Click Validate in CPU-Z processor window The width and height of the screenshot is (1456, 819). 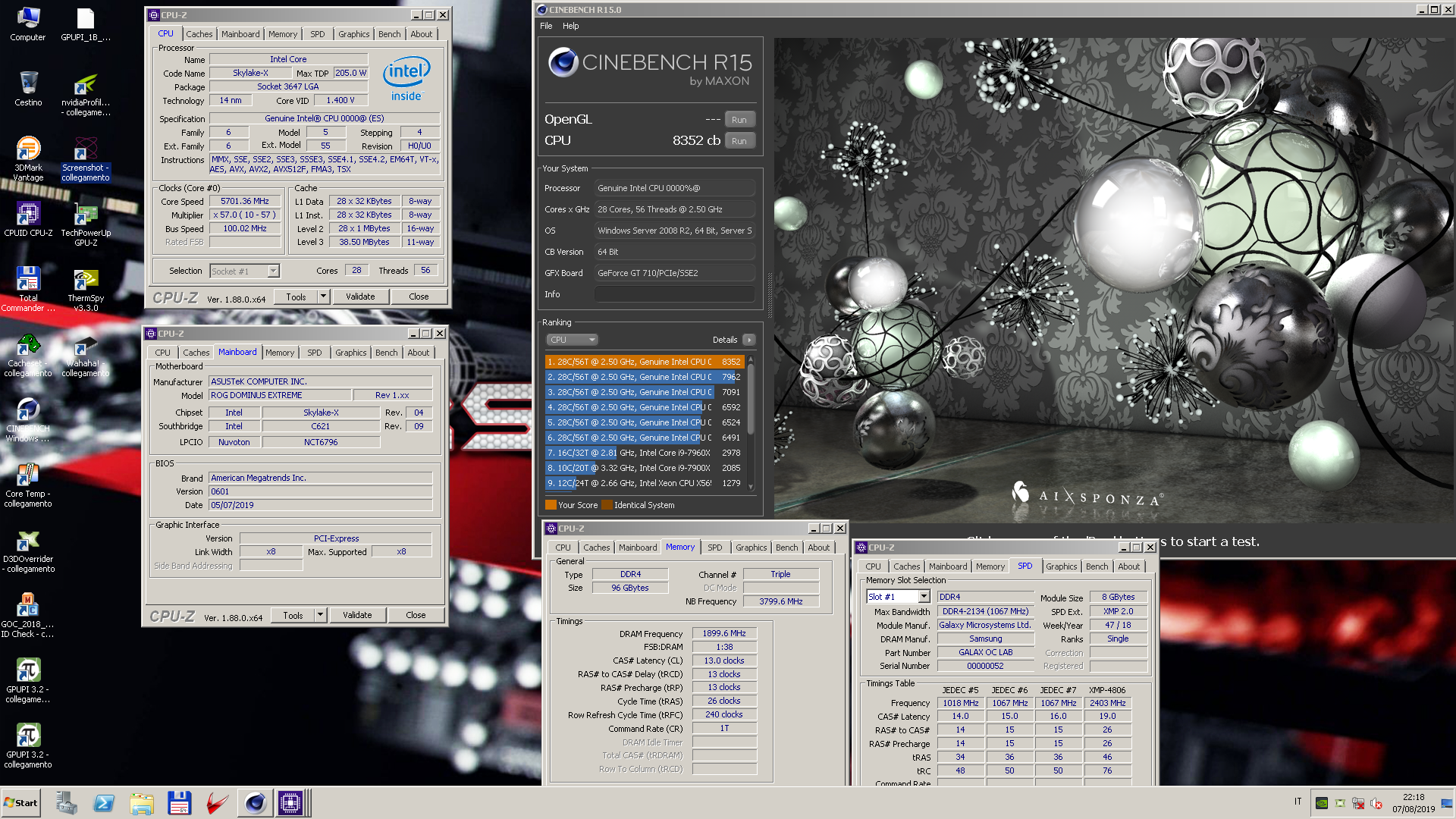(x=360, y=297)
